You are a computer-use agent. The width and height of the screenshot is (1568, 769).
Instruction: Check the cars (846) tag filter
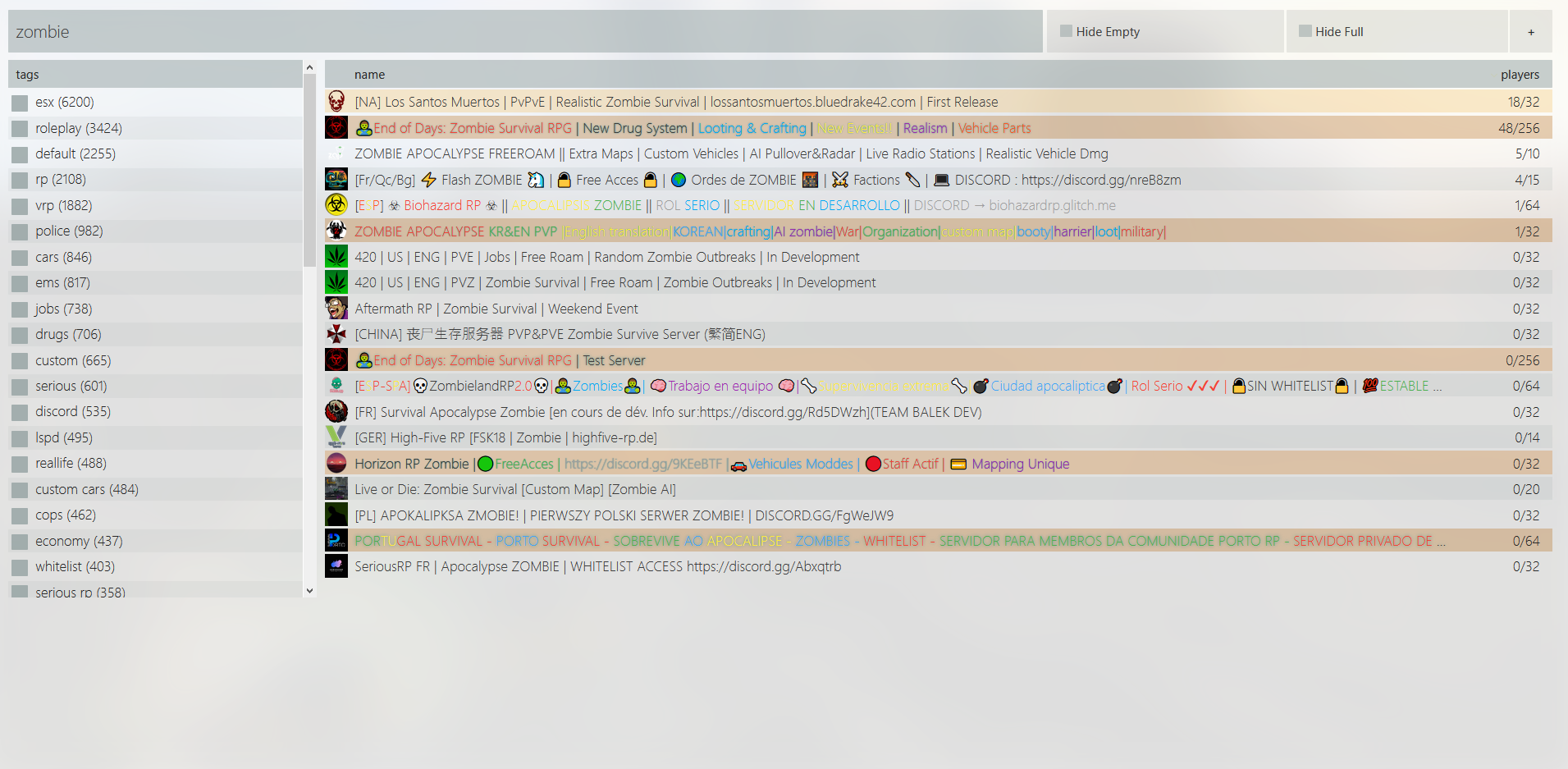click(x=20, y=258)
